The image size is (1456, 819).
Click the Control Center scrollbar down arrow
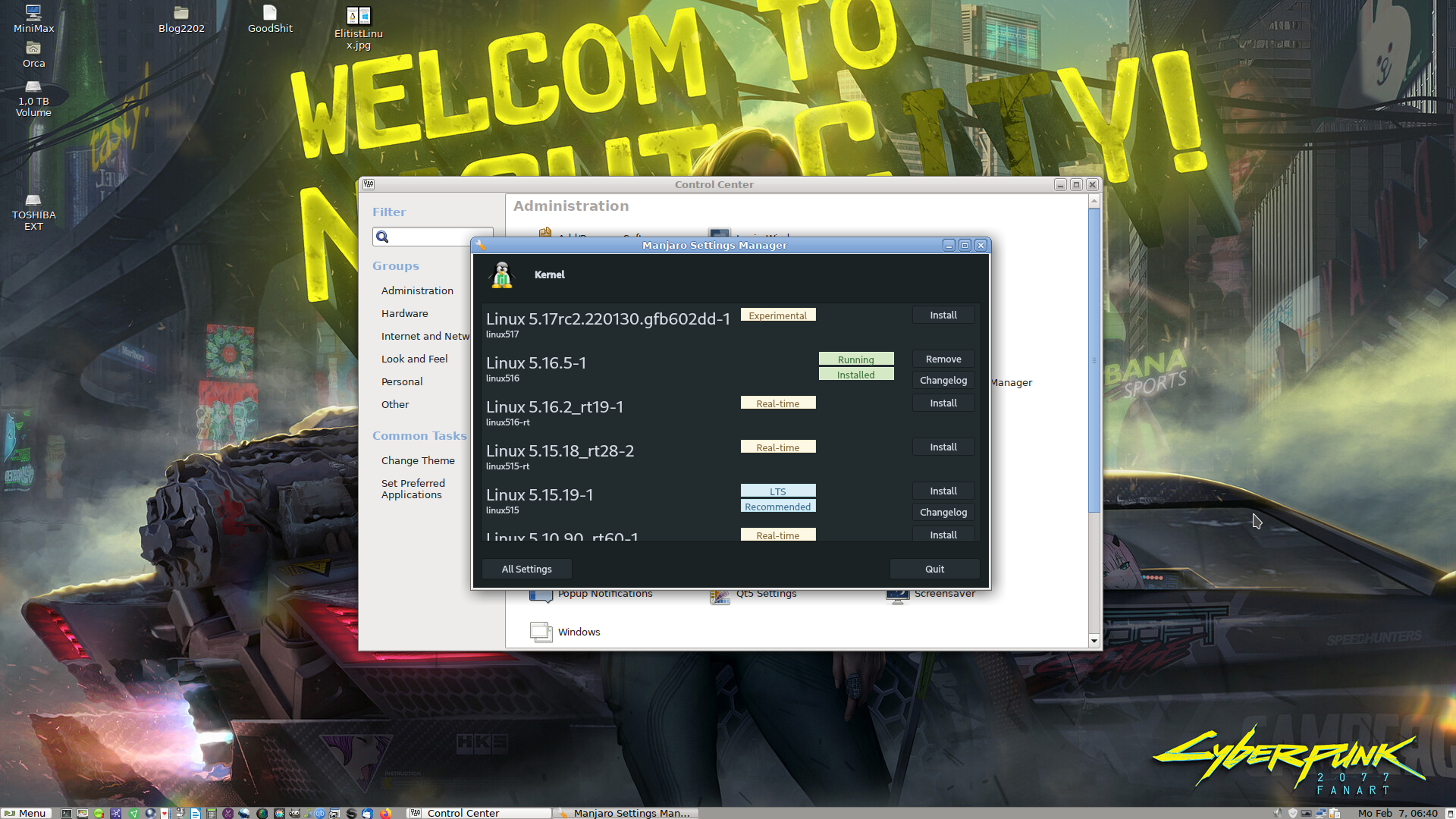click(1094, 641)
